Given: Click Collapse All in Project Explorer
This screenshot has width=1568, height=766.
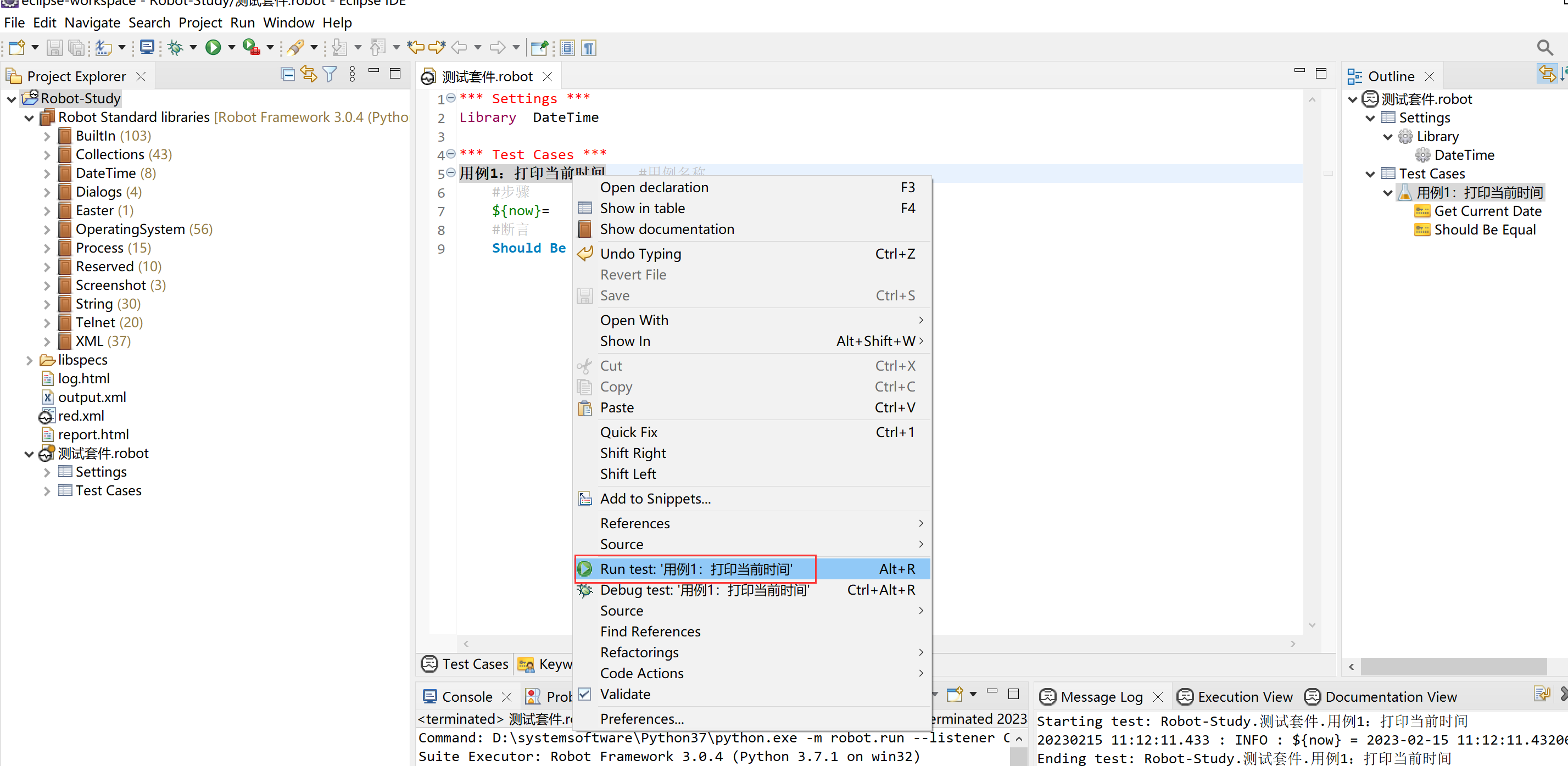Looking at the screenshot, I should [x=288, y=75].
